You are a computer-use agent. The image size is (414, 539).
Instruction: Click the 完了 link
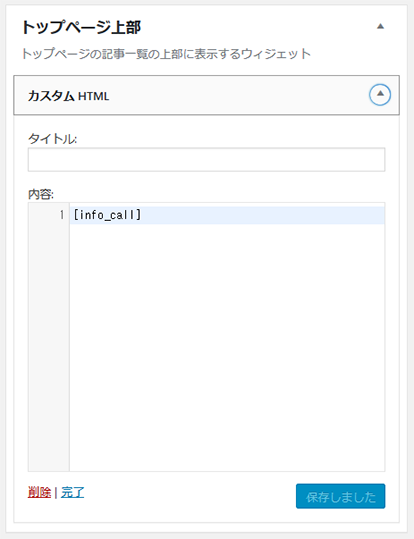73,493
